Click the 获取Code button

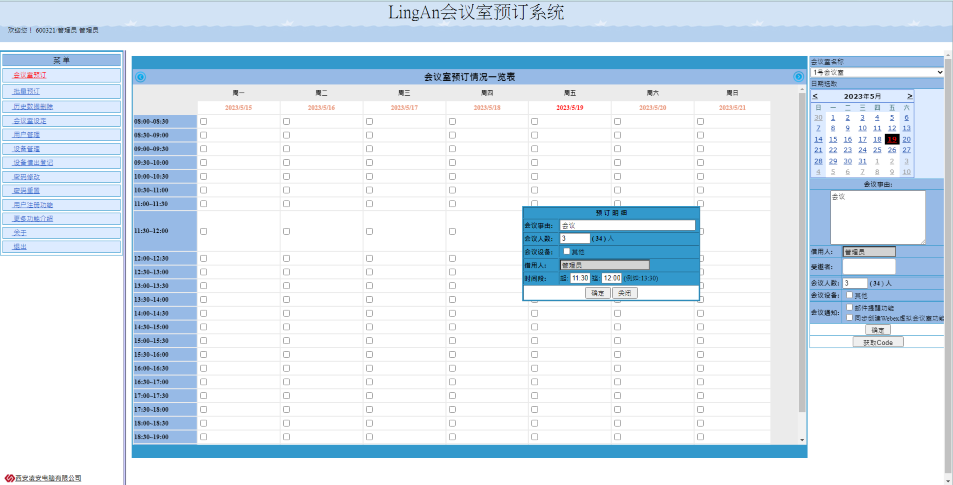click(877, 342)
